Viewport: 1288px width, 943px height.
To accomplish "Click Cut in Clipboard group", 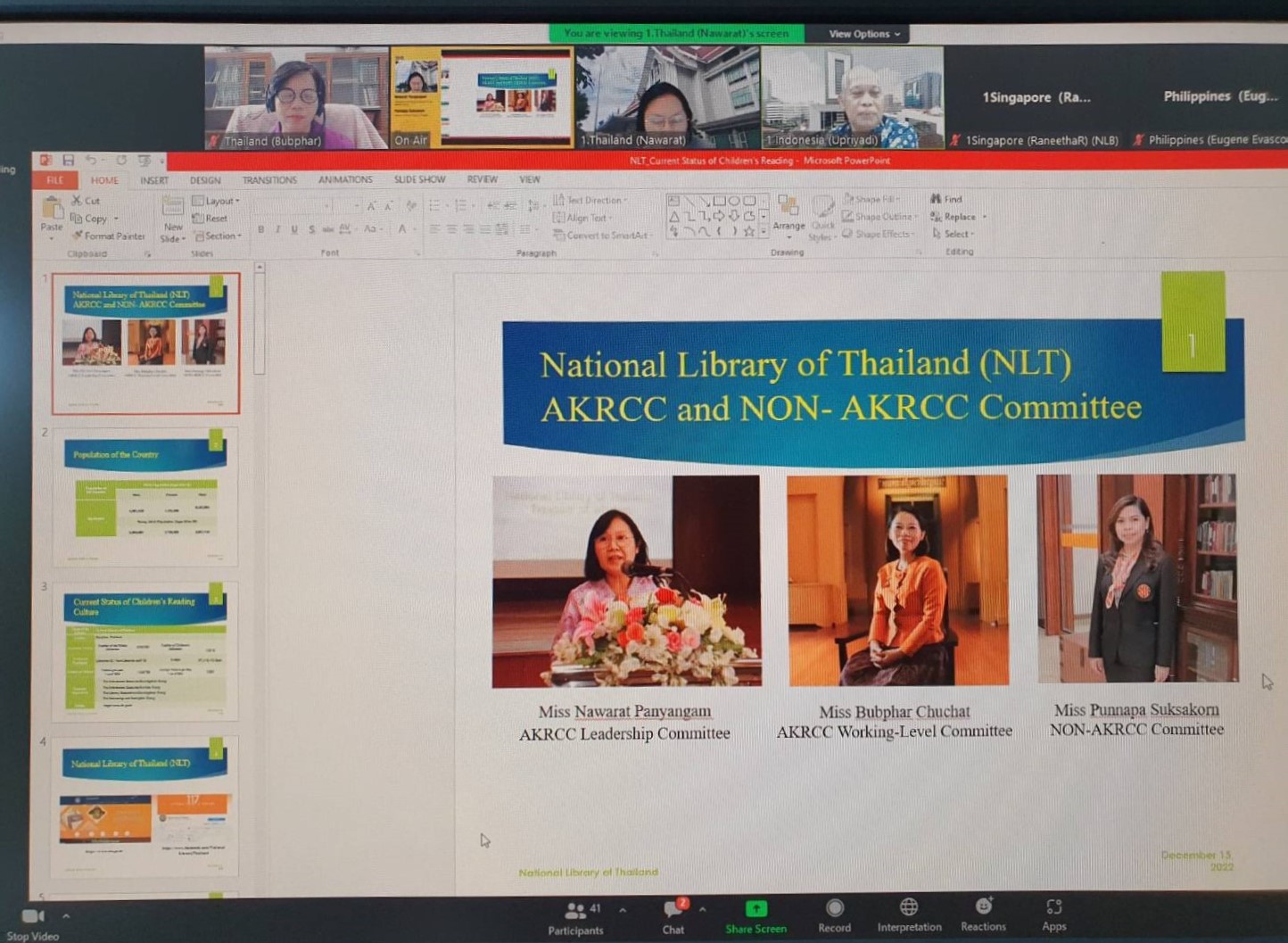I will 86,201.
